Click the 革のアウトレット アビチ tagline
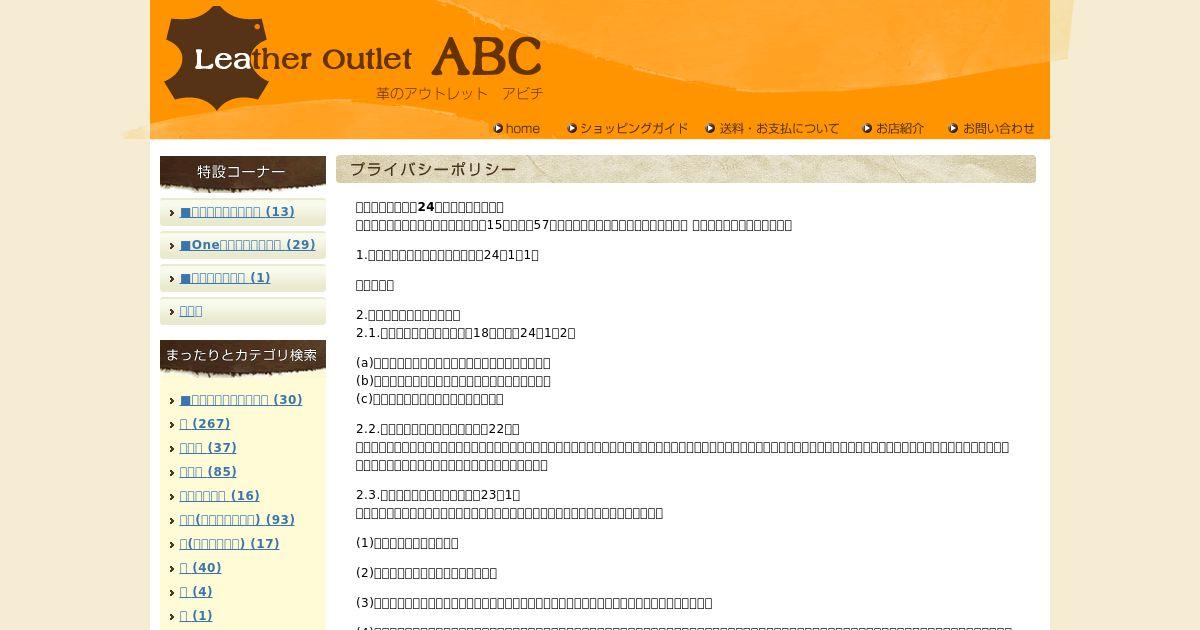This screenshot has height=630, width=1200. tap(460, 93)
